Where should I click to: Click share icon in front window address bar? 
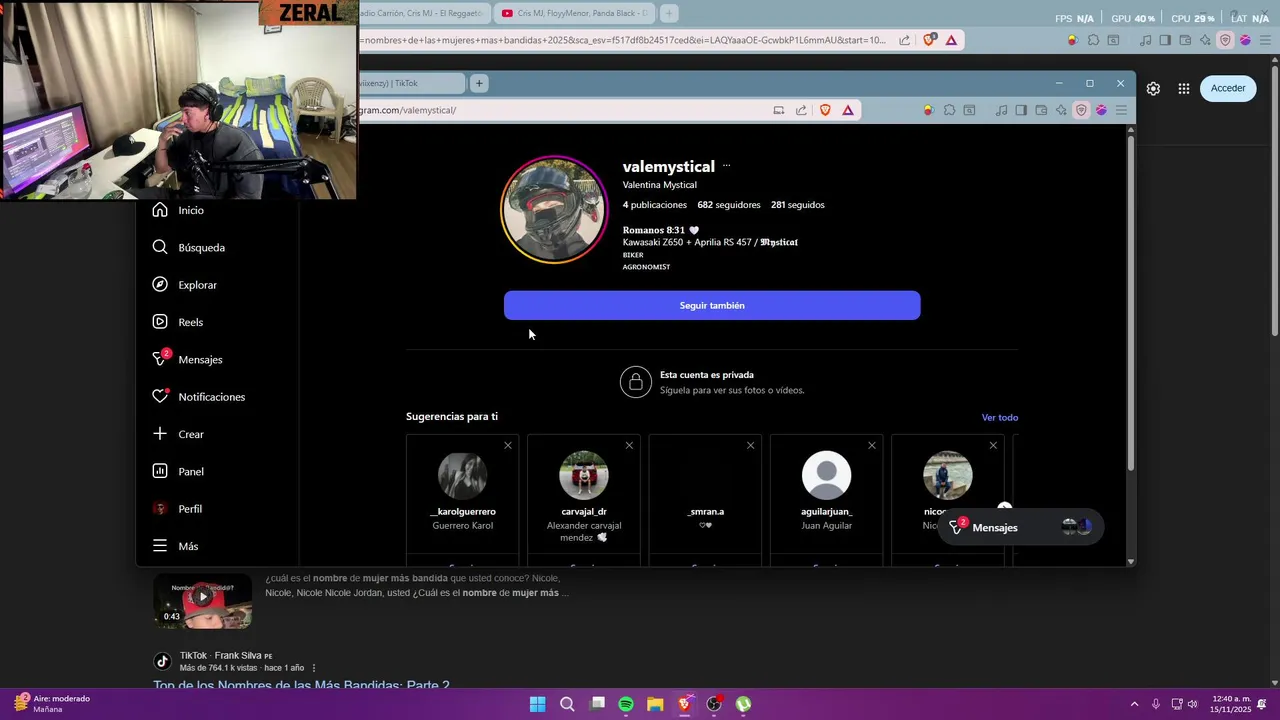[x=801, y=110]
